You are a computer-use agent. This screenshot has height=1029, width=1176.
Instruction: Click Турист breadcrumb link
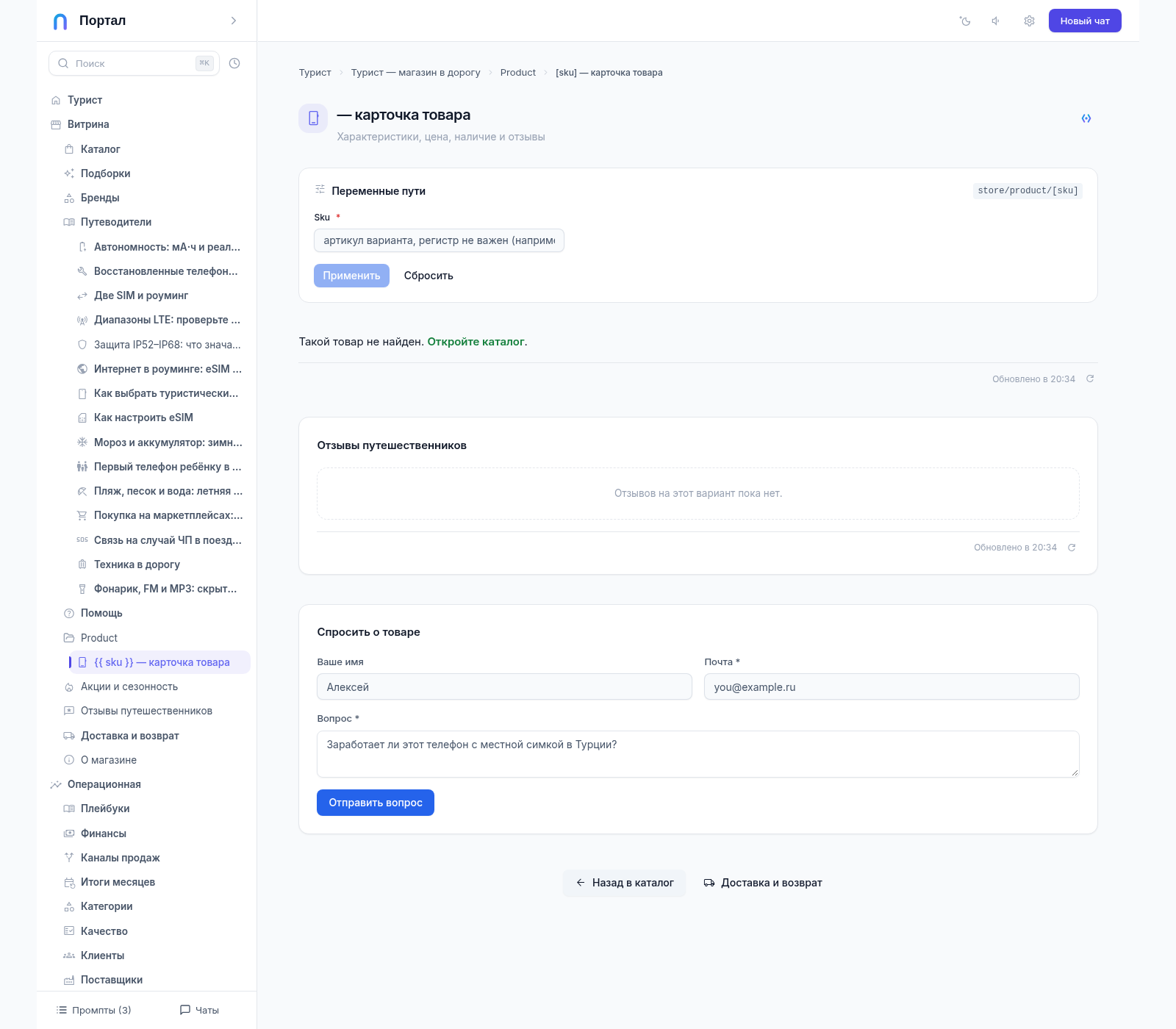tap(315, 73)
